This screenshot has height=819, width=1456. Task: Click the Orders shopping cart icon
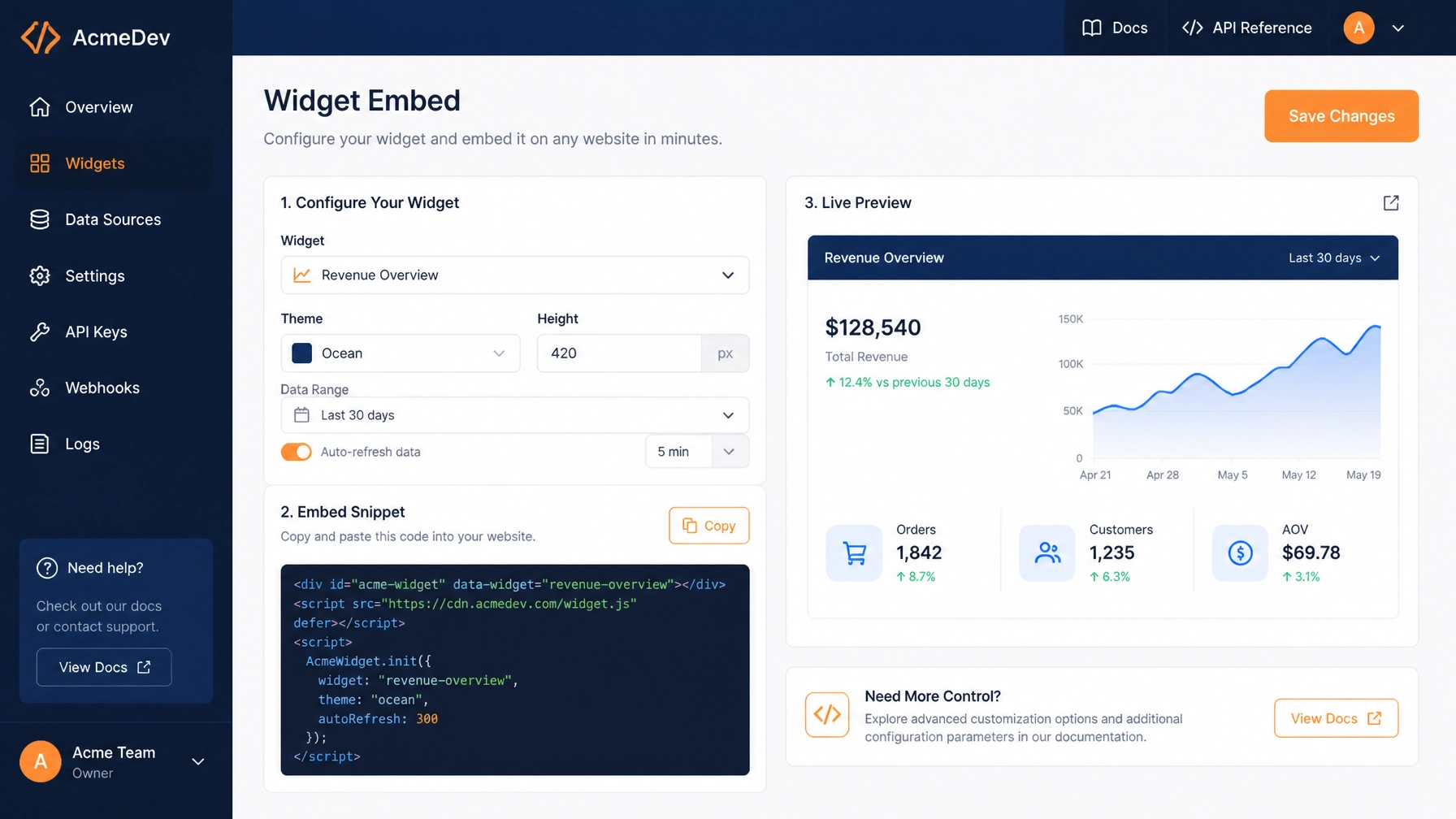[x=854, y=553]
